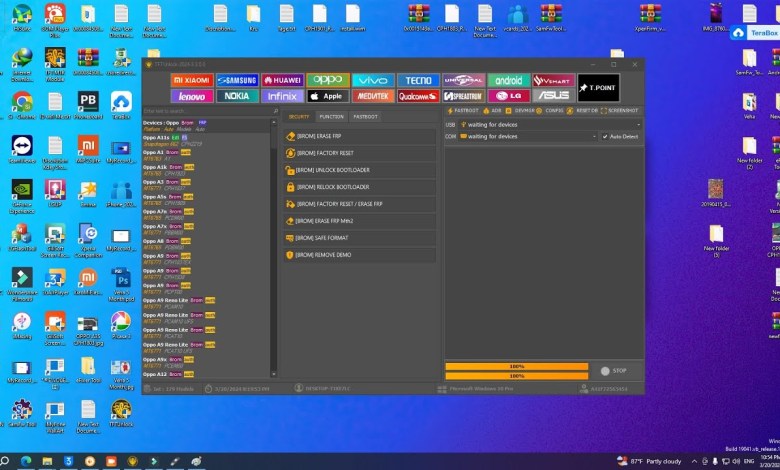Open the USB waiting for devices dropdown

550,124
